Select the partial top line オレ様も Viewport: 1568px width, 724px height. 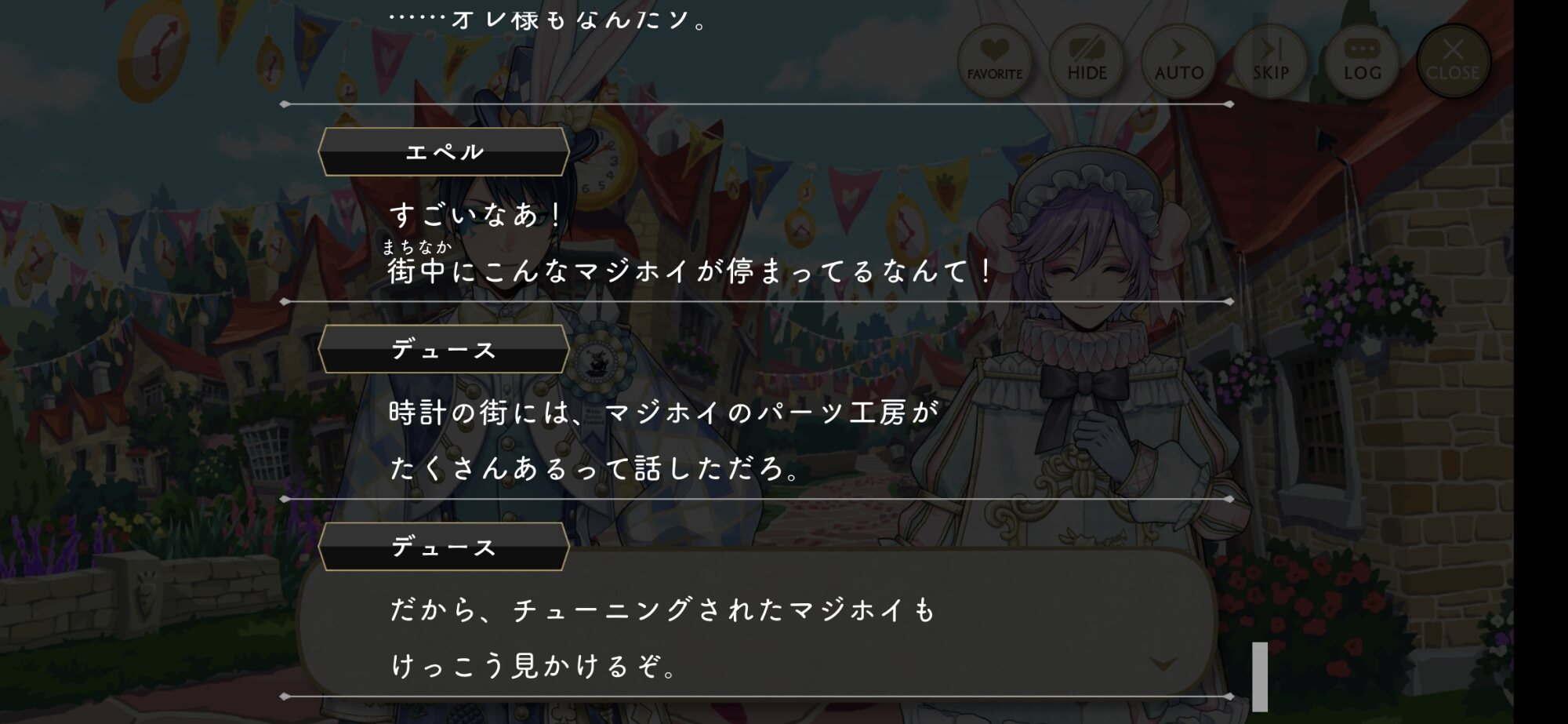click(x=549, y=17)
